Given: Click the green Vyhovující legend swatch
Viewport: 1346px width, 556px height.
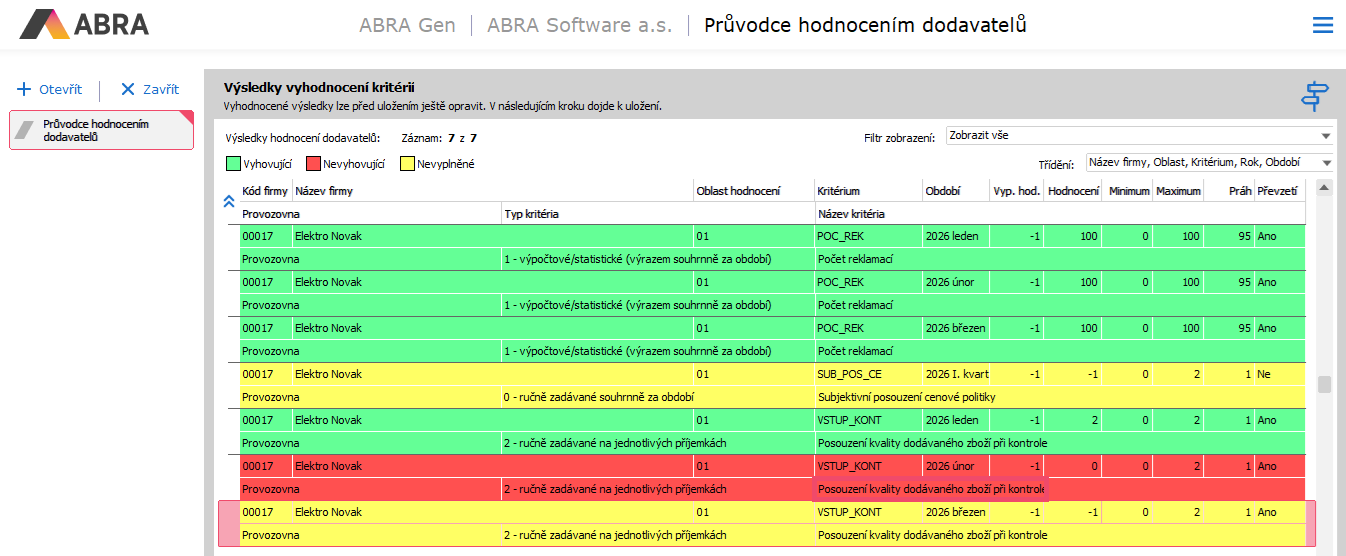Looking at the screenshot, I should (x=233, y=163).
